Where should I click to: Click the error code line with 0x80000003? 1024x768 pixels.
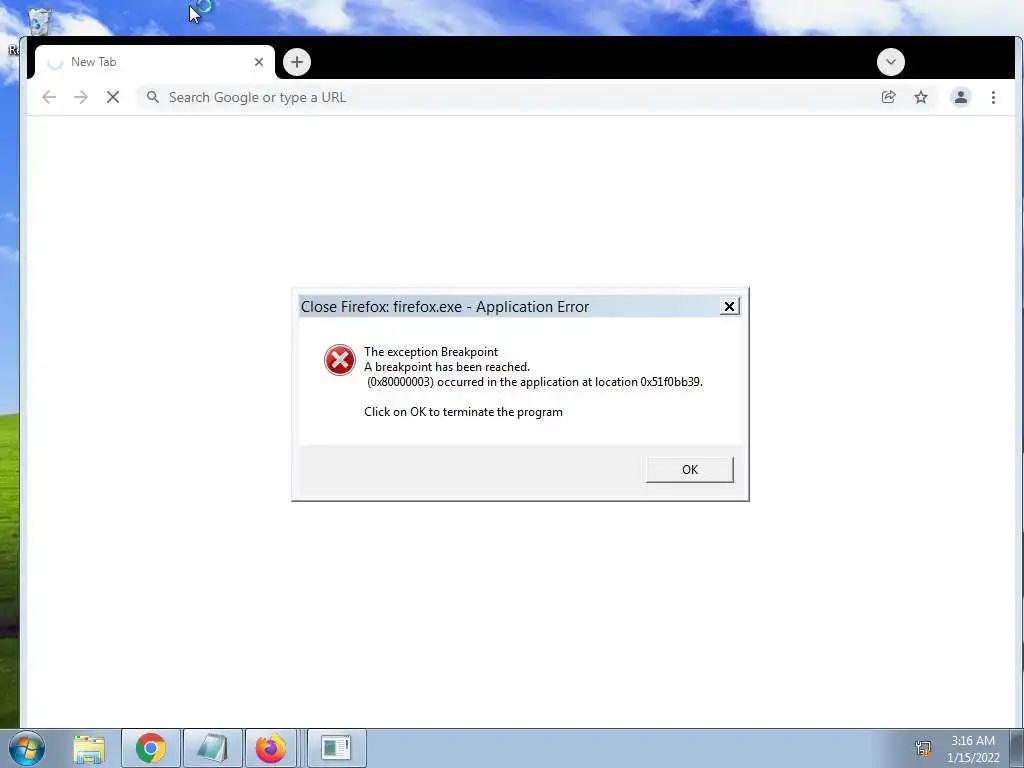[x=535, y=382]
